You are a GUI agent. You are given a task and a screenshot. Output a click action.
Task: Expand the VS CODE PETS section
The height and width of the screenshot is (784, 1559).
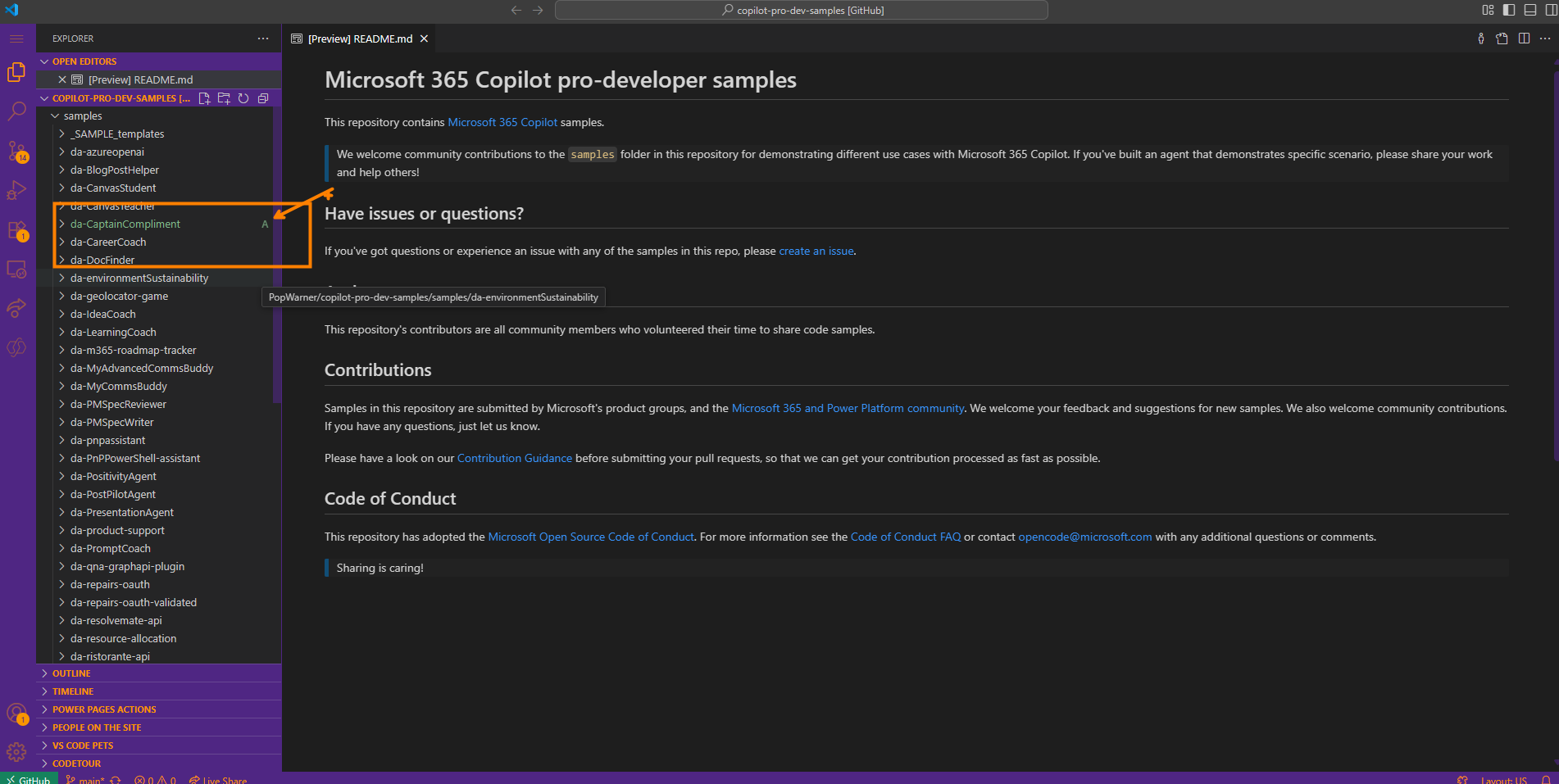[158, 745]
